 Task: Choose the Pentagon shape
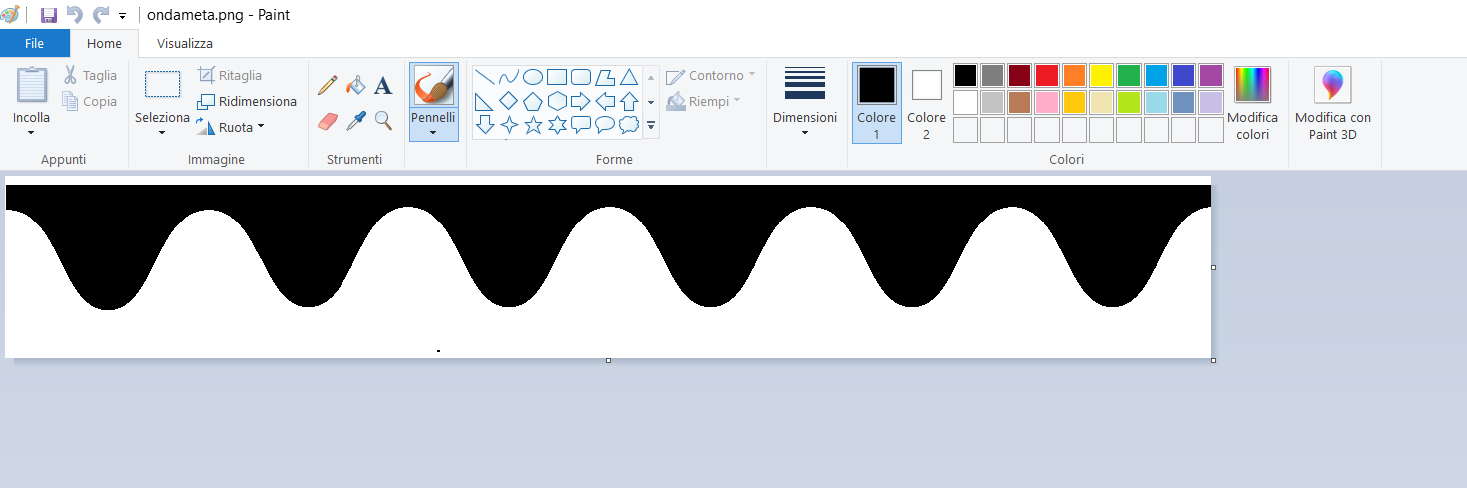click(533, 101)
